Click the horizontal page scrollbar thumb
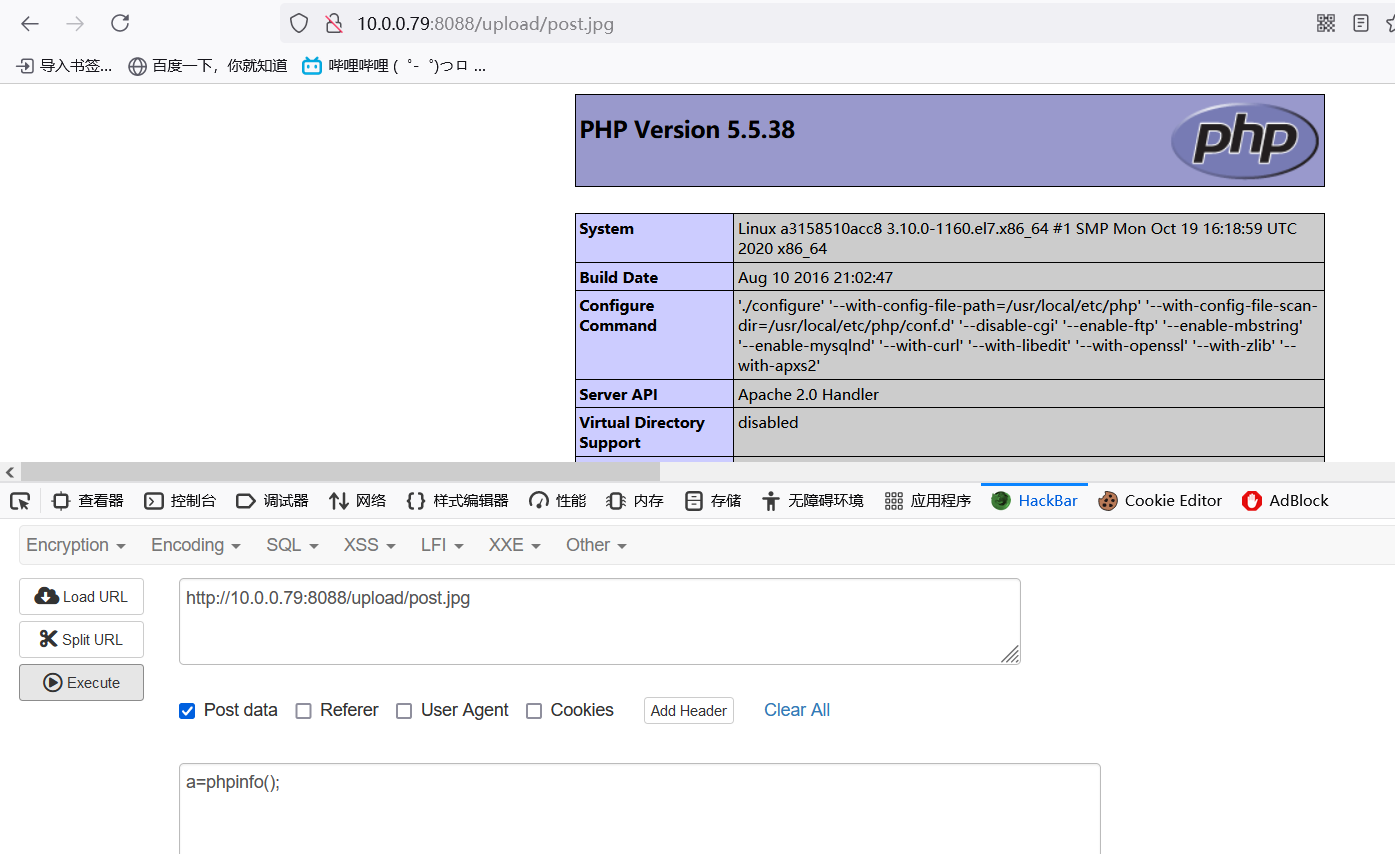This screenshot has height=854, width=1395. tap(340, 471)
